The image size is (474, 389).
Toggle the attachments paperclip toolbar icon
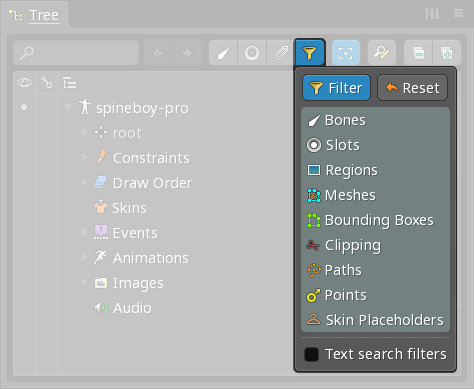[x=281, y=53]
